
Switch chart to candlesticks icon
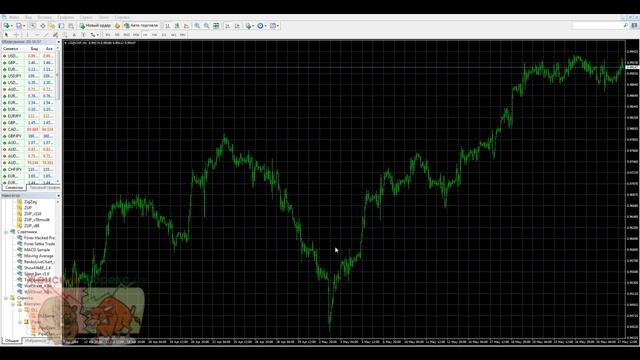tap(177, 26)
